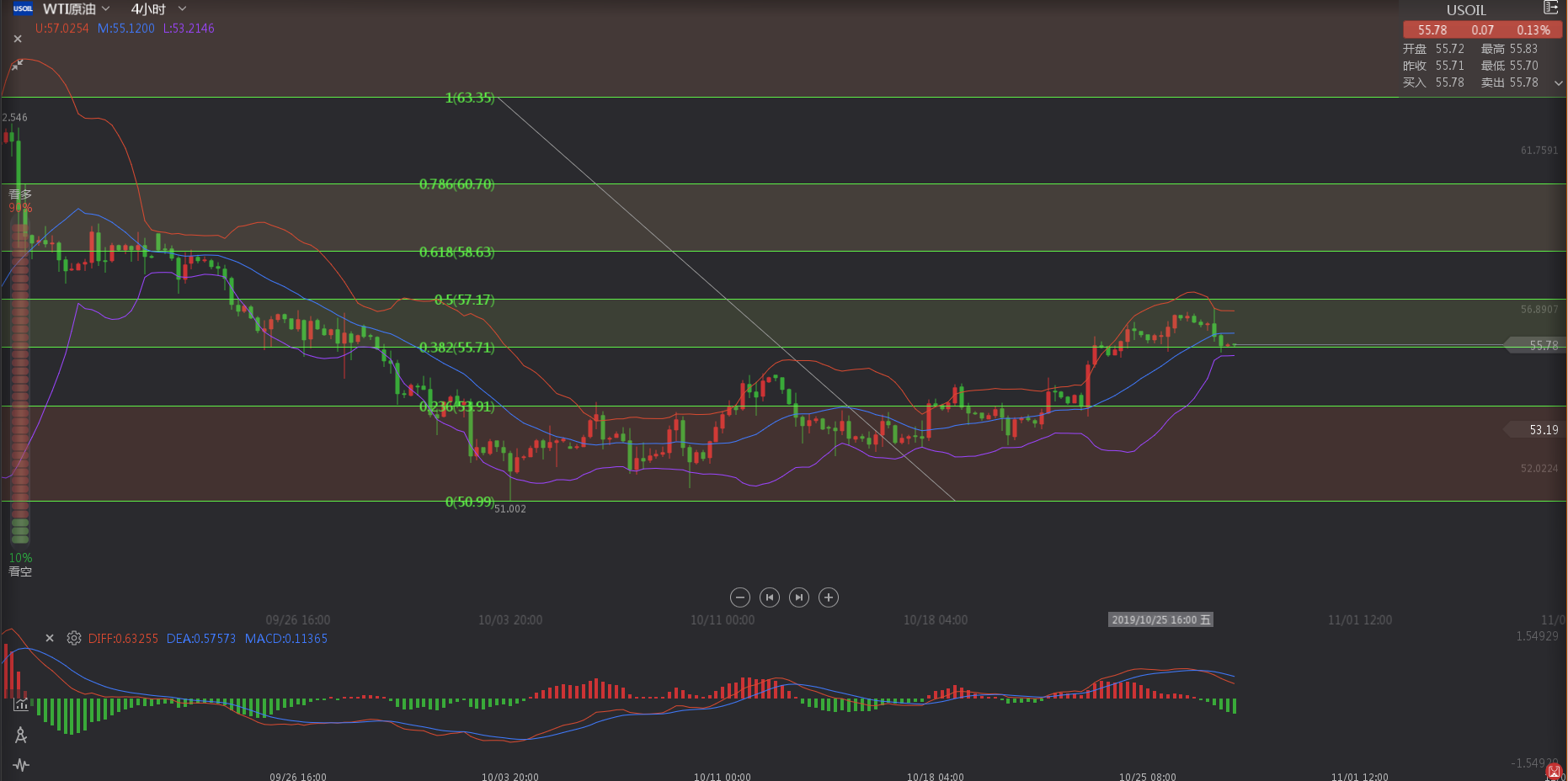The image size is (1568, 781).
Task: Zoom in the chart with plus button
Action: pos(829,598)
